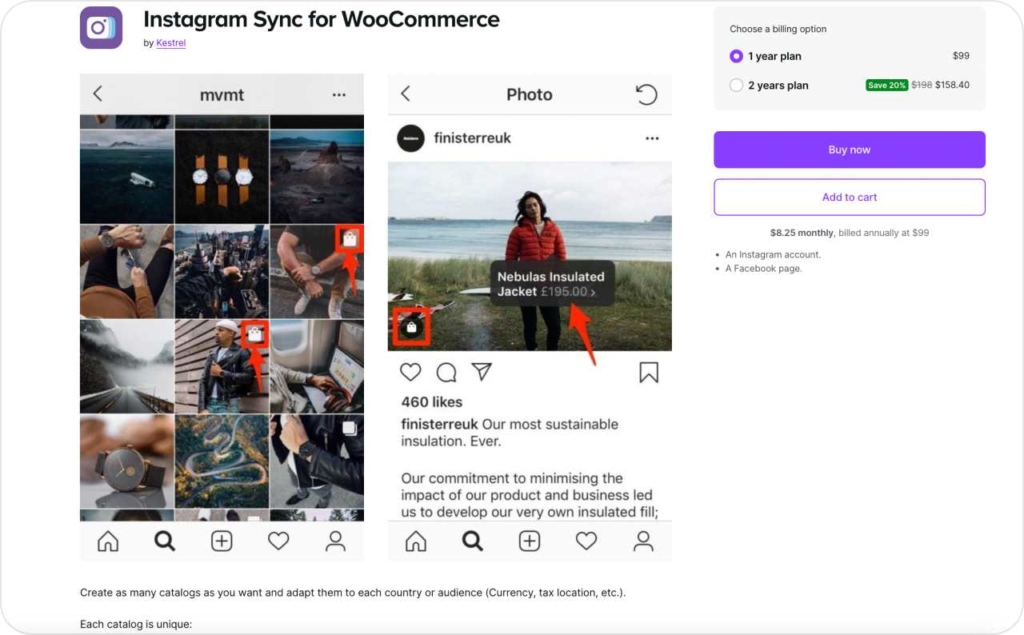Open the foggy road thumbnail
The image size is (1024, 635).
tap(127, 366)
